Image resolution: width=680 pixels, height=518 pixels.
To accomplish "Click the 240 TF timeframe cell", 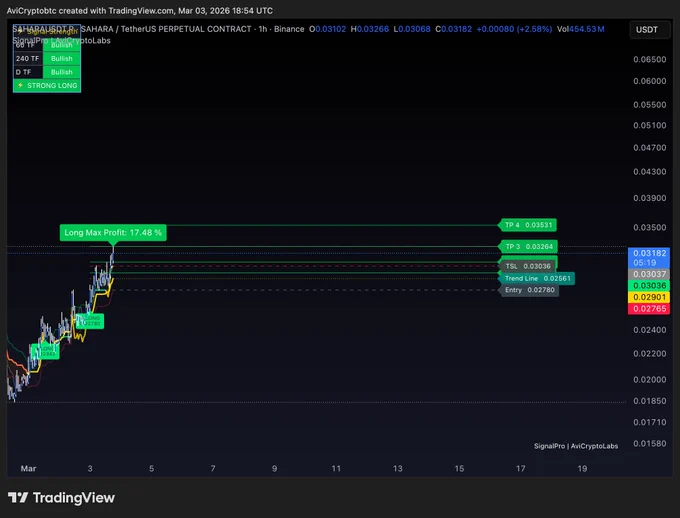I will click(28, 59).
